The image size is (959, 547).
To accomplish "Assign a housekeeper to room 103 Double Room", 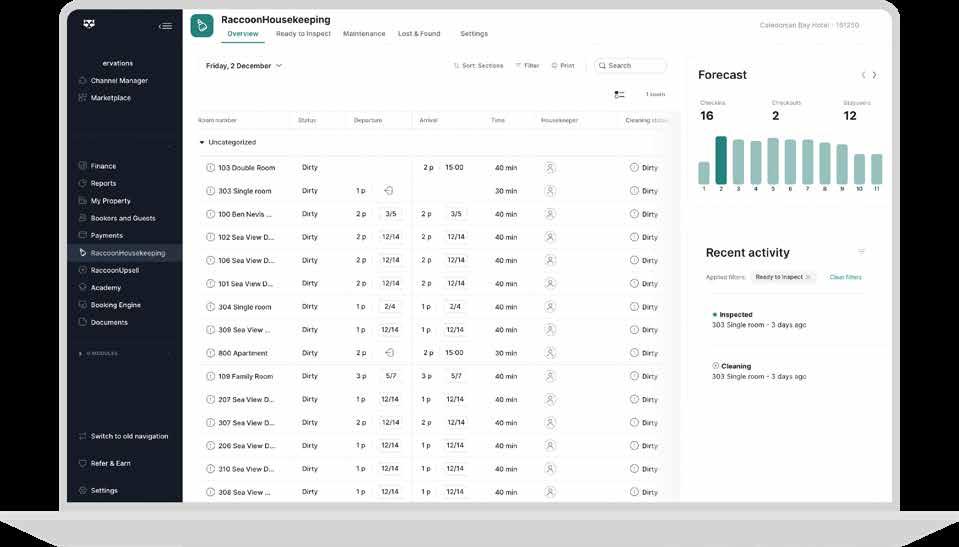I will 550,168.
